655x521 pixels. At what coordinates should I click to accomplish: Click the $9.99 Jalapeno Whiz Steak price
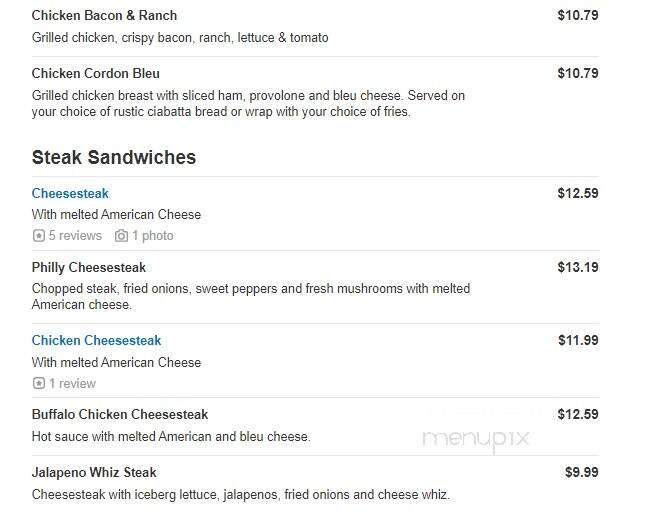(x=581, y=472)
